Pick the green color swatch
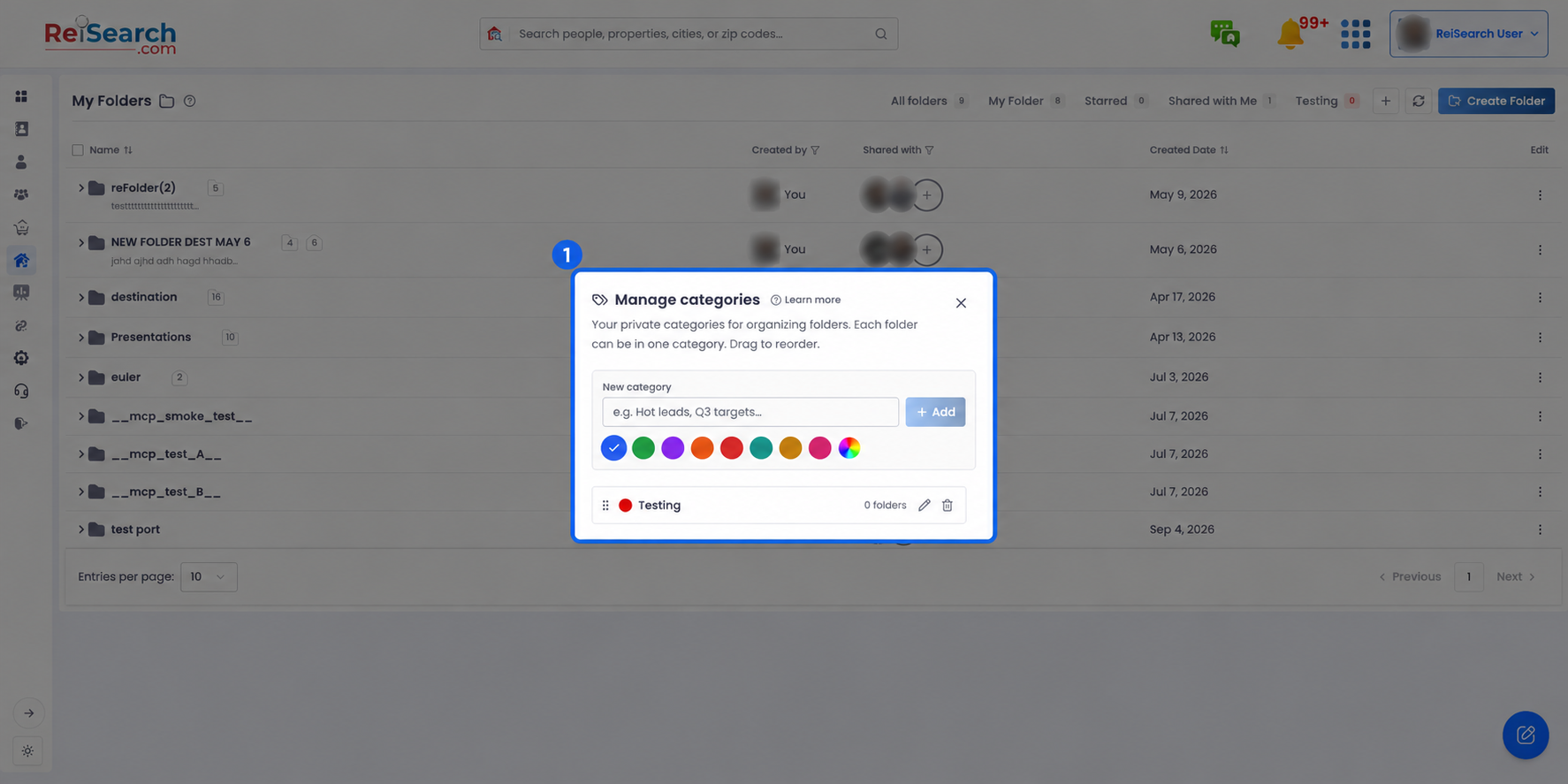 [x=643, y=448]
